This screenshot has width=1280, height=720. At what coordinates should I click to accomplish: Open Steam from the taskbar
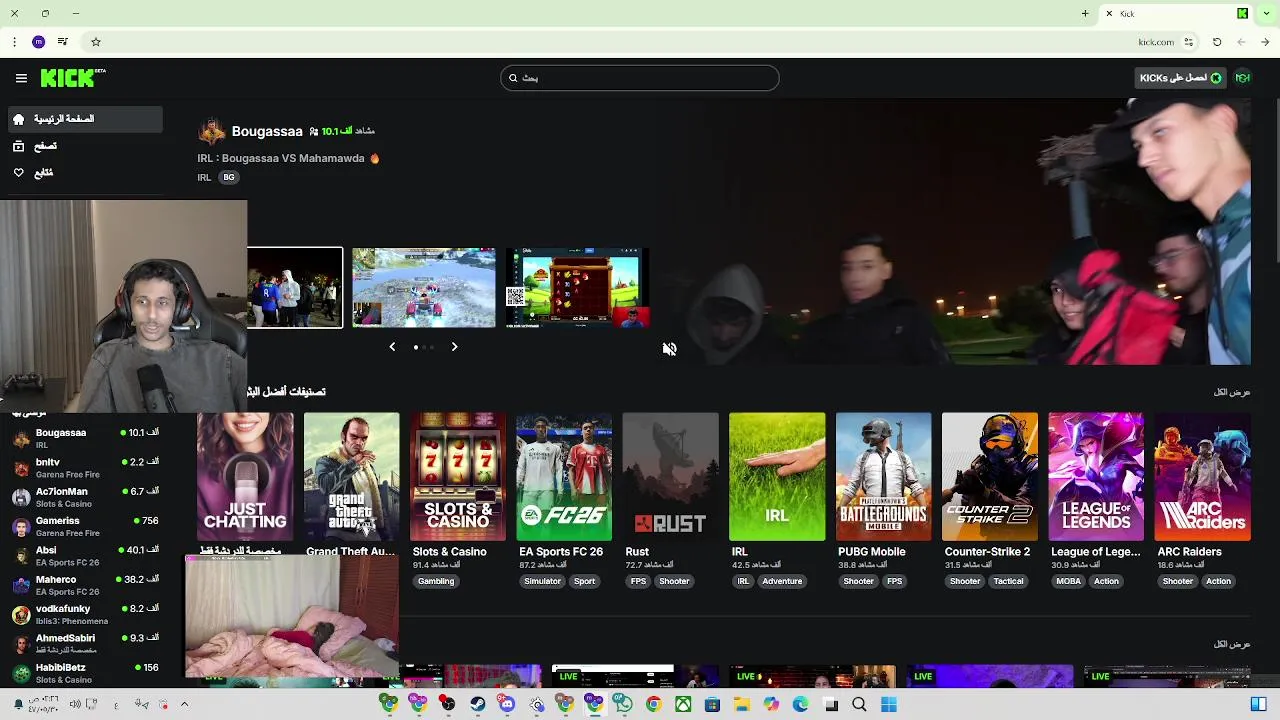(x=477, y=705)
